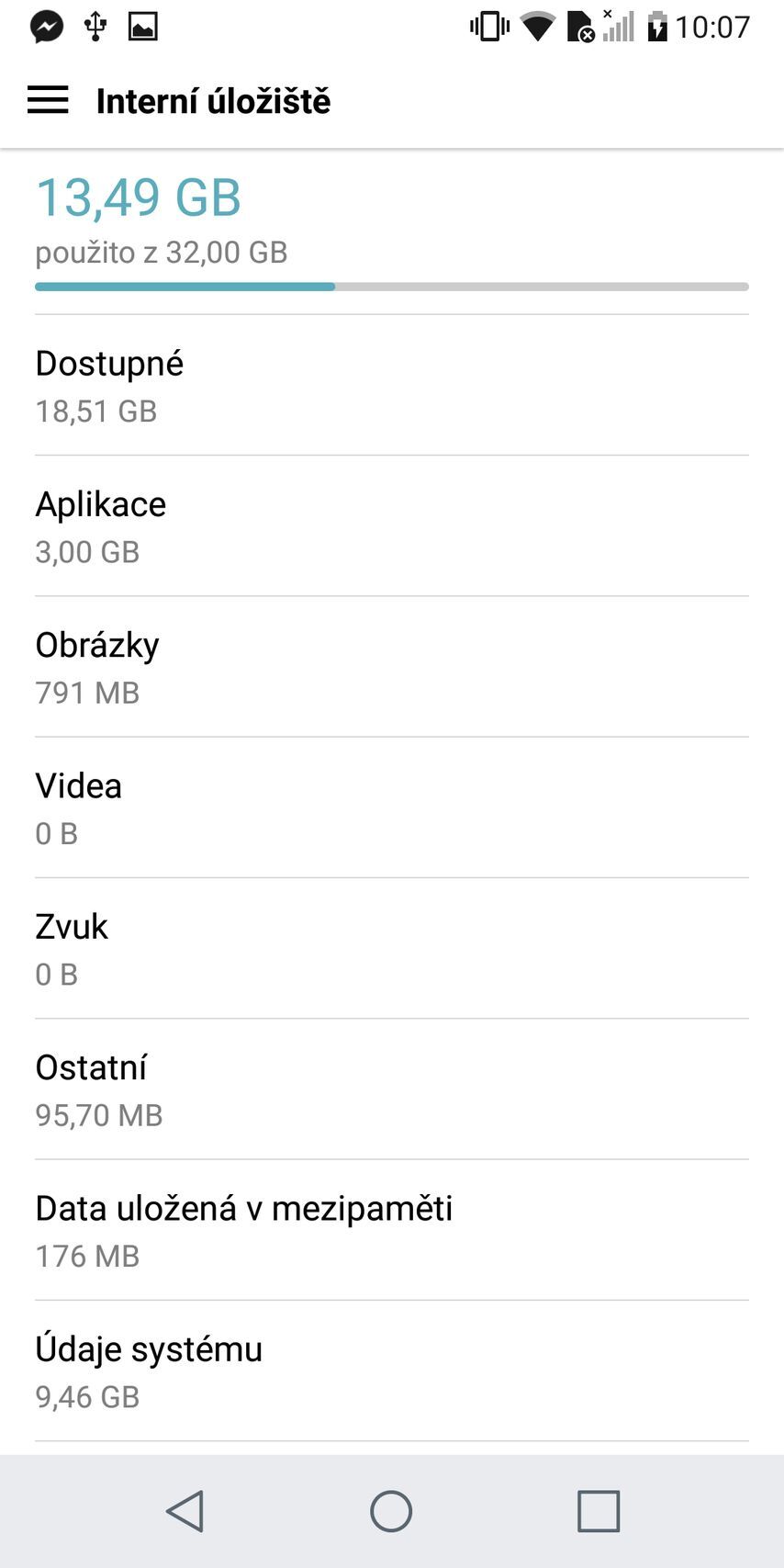784x1568 pixels.
Task: Tap Data uložená v mezipaměti
Action: [392, 1230]
